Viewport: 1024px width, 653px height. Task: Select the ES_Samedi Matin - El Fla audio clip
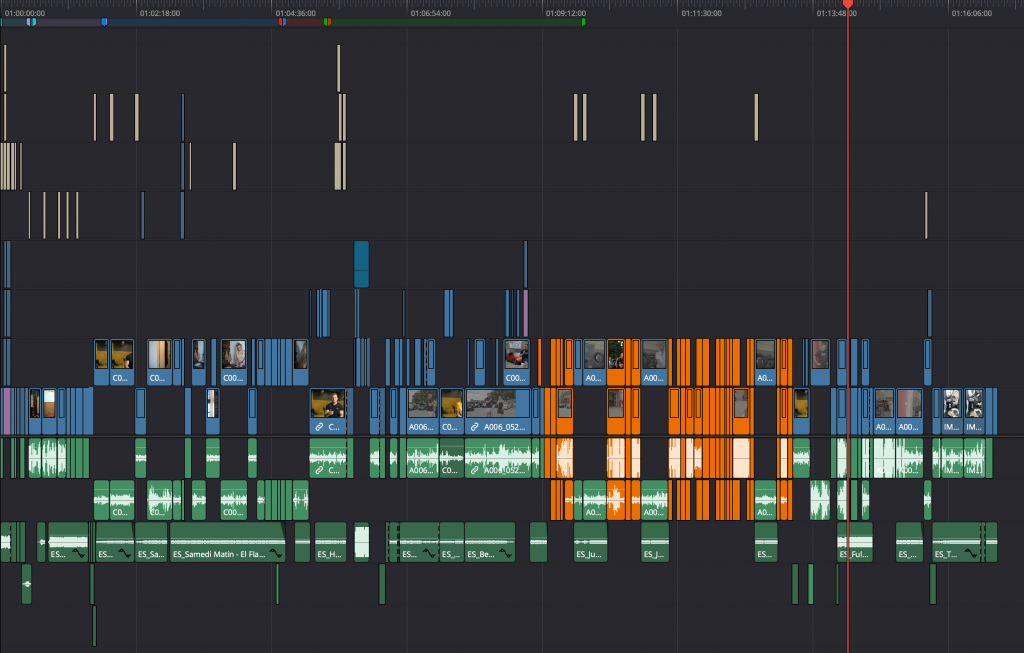(227, 542)
